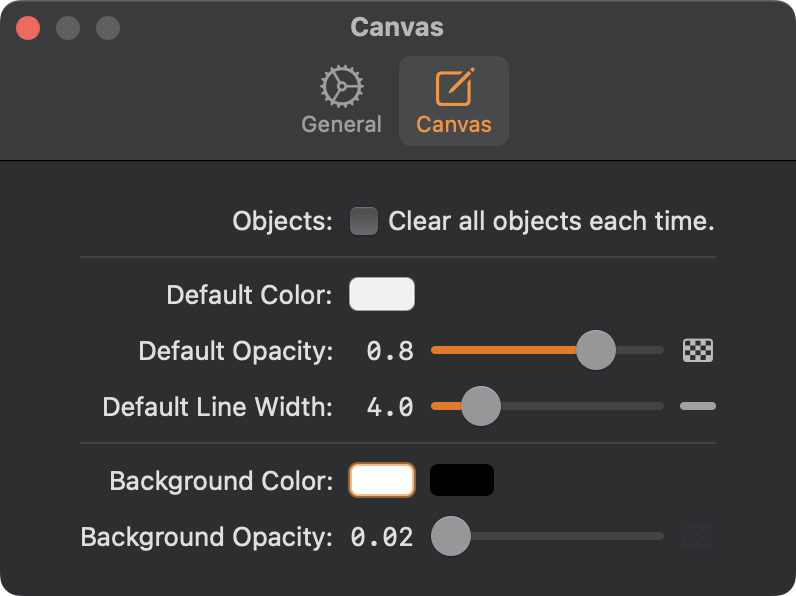Click the Default Line Width slider handle
Viewport: 796px width, 596px height.
pyautogui.click(x=481, y=406)
